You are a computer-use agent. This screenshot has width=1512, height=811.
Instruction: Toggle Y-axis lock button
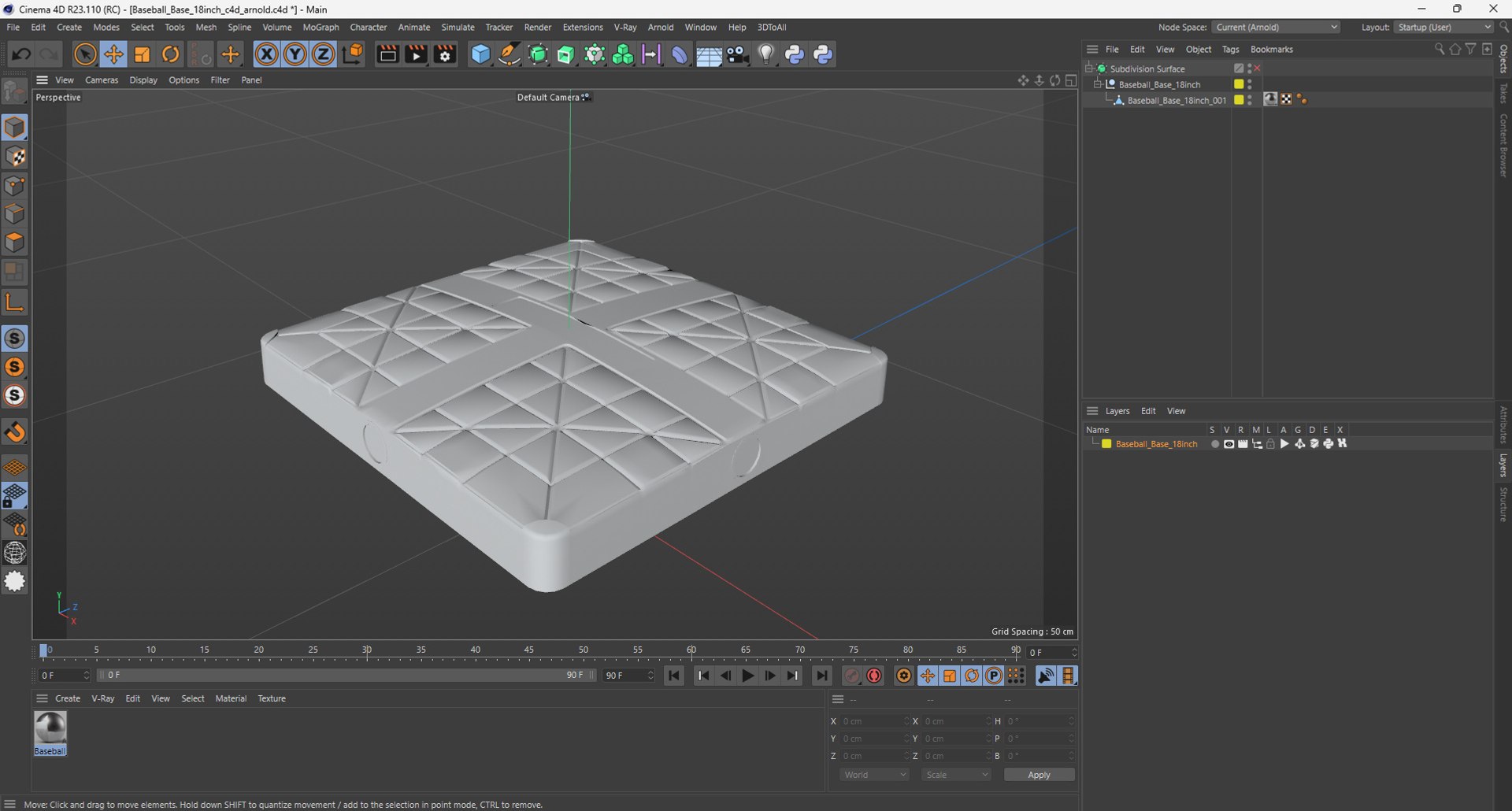tap(295, 54)
